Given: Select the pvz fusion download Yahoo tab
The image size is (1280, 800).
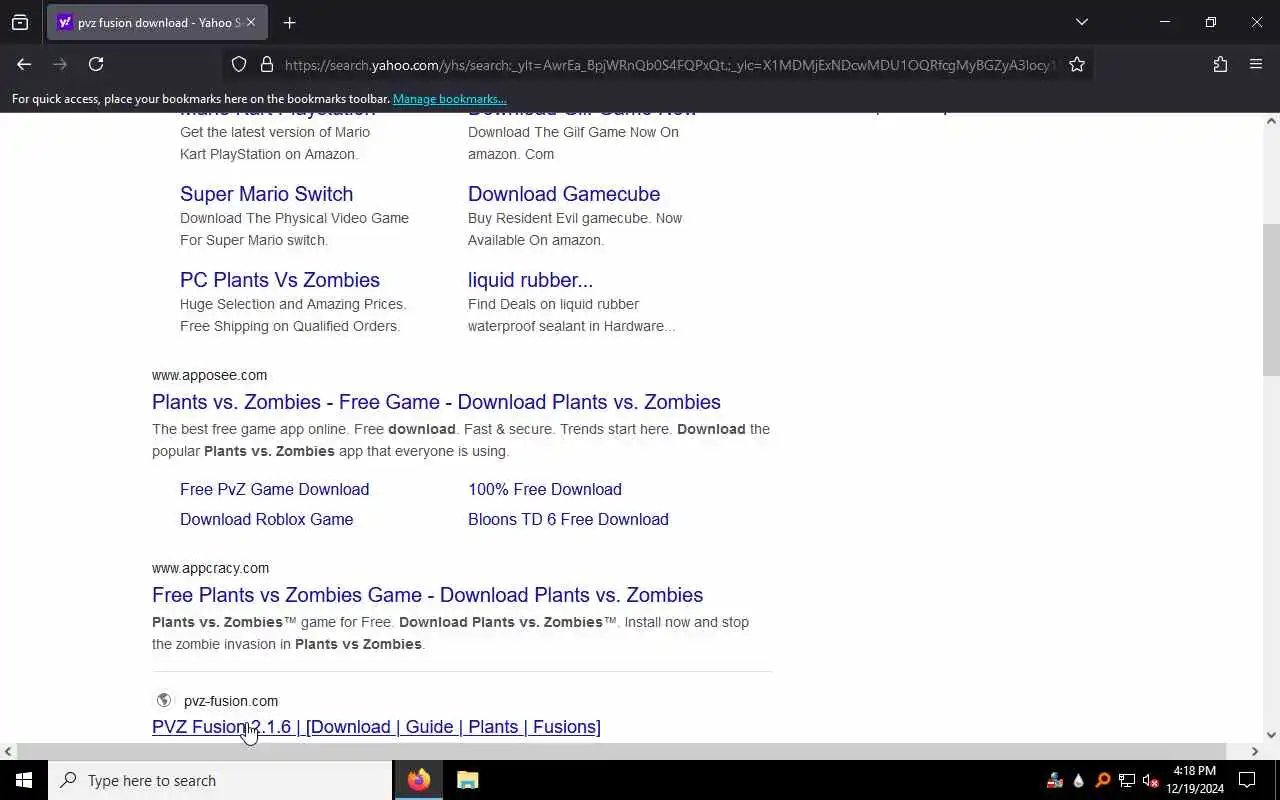Looking at the screenshot, I should point(158,22).
